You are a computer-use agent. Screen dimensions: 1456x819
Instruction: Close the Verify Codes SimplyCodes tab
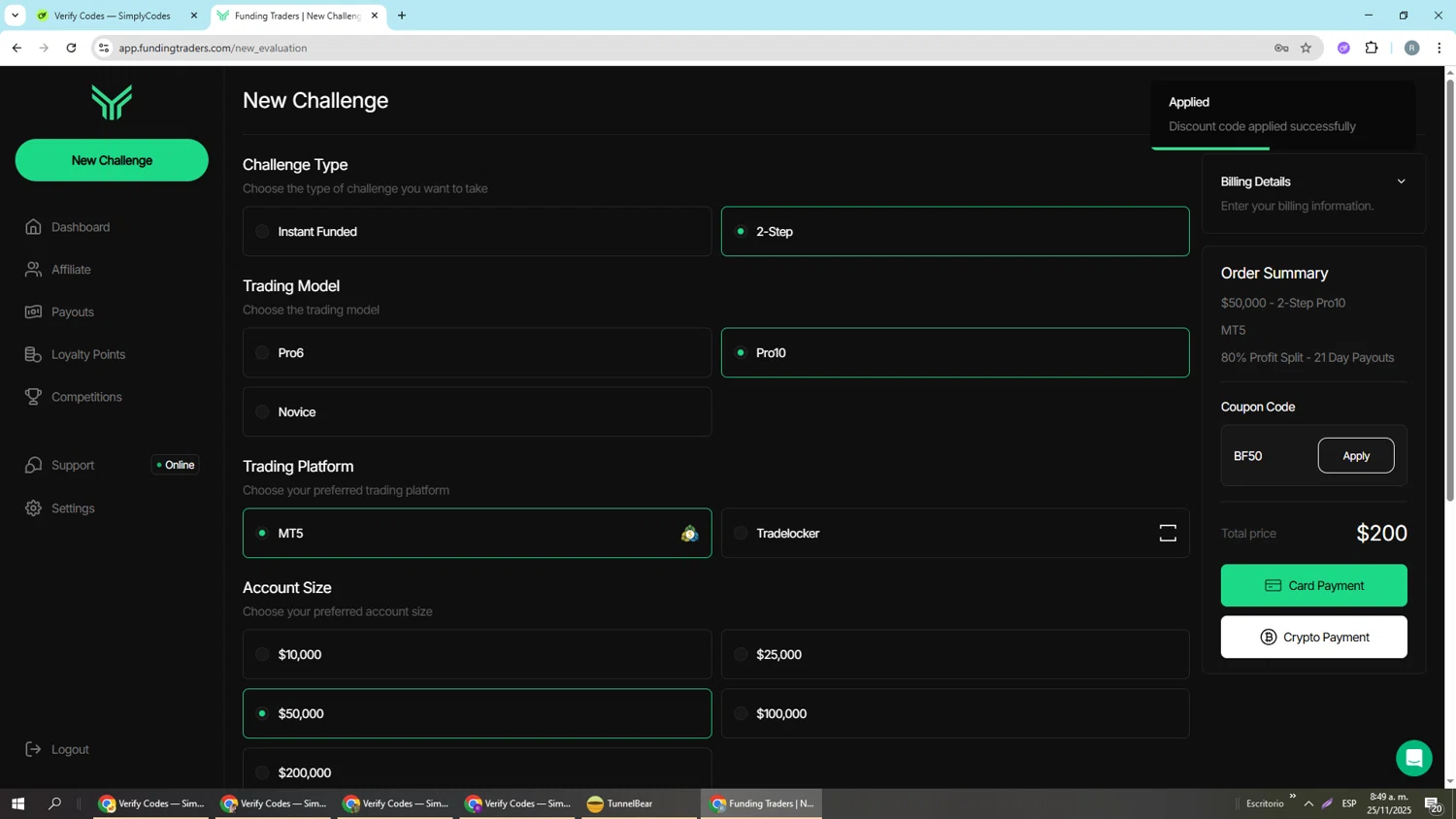coord(193,16)
